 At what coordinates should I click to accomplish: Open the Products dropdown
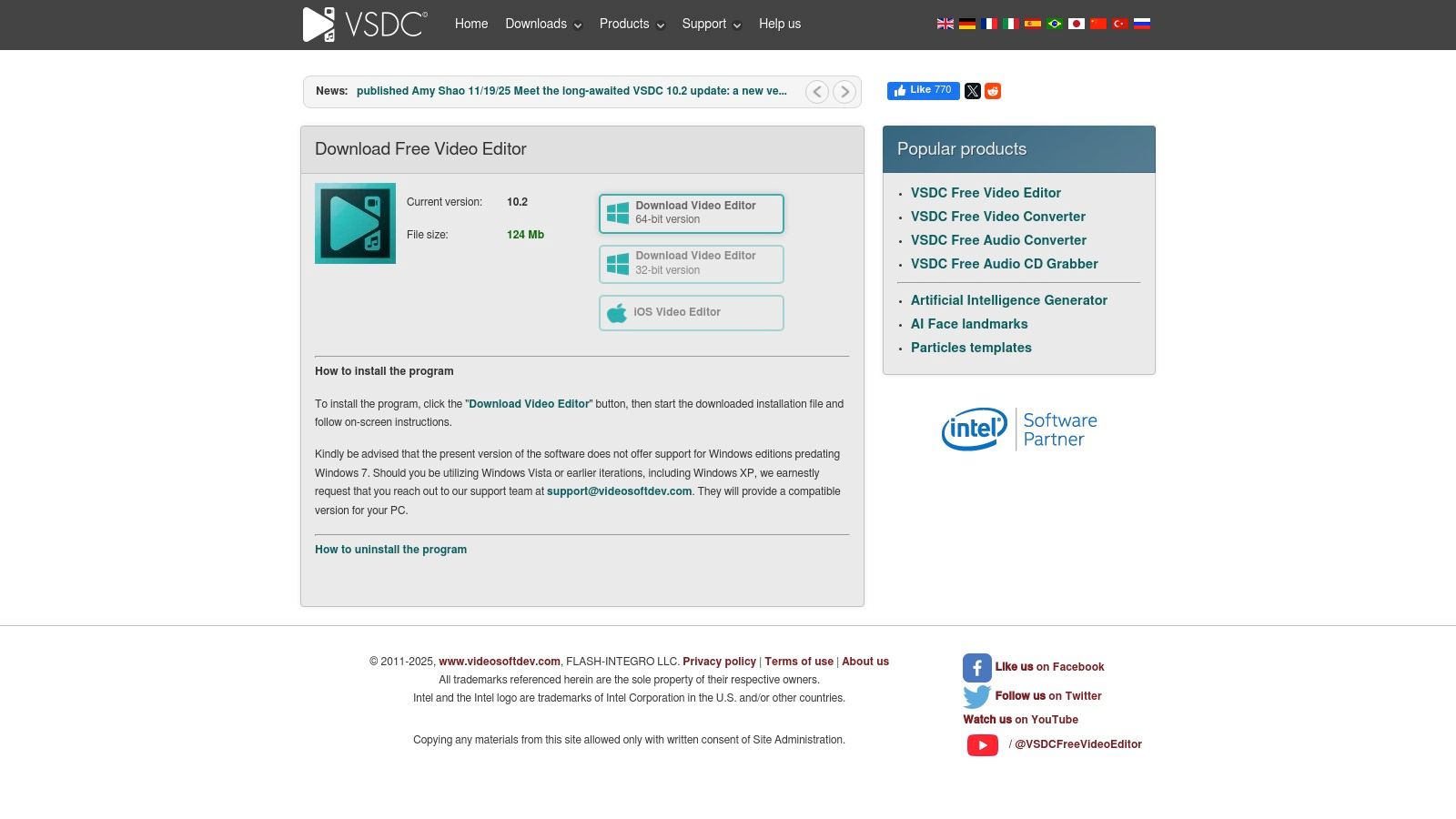click(624, 24)
